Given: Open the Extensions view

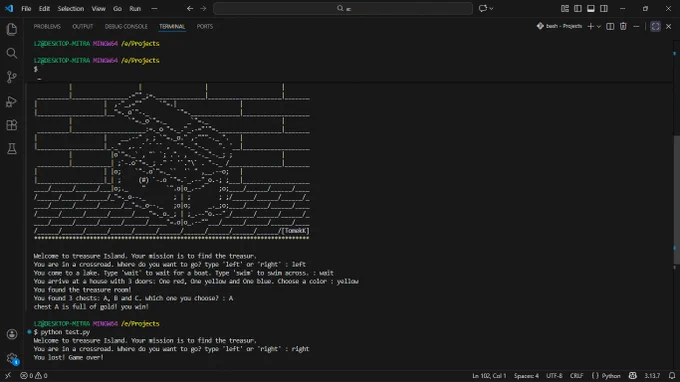Looking at the screenshot, I should tap(12, 125).
